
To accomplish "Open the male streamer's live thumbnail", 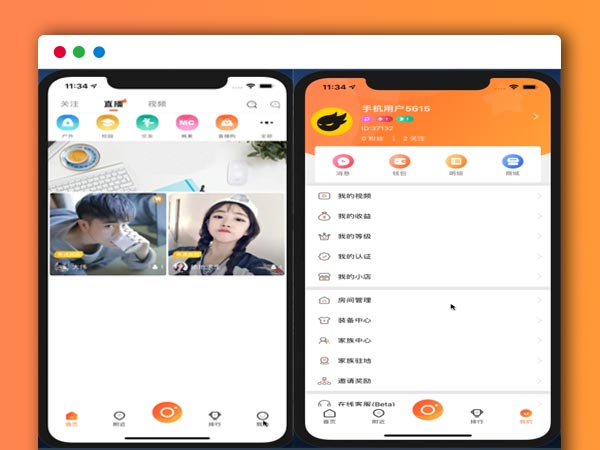I will 107,234.
